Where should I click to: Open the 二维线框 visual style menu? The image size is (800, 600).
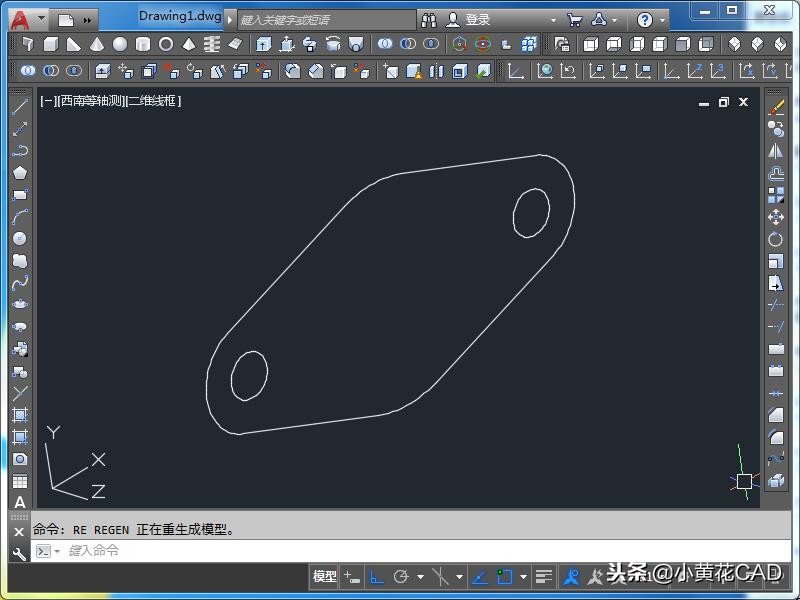pyautogui.click(x=153, y=101)
